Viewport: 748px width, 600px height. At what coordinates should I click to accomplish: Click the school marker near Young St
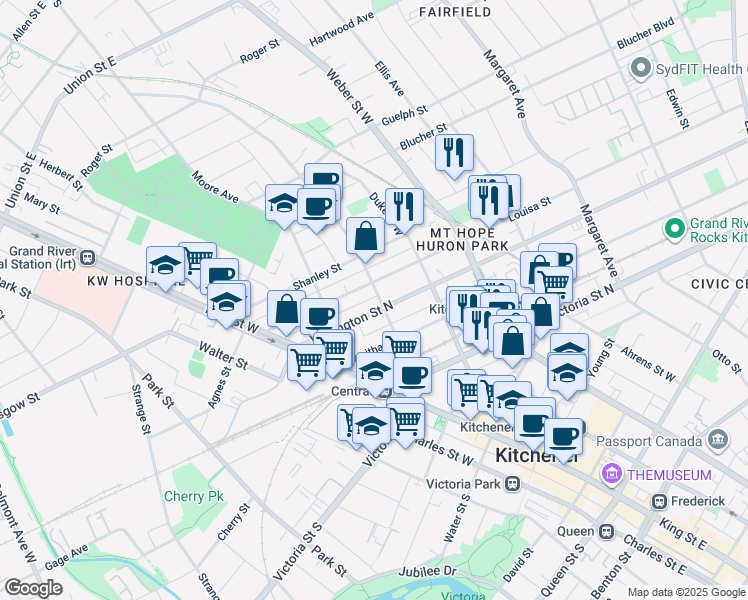(567, 372)
